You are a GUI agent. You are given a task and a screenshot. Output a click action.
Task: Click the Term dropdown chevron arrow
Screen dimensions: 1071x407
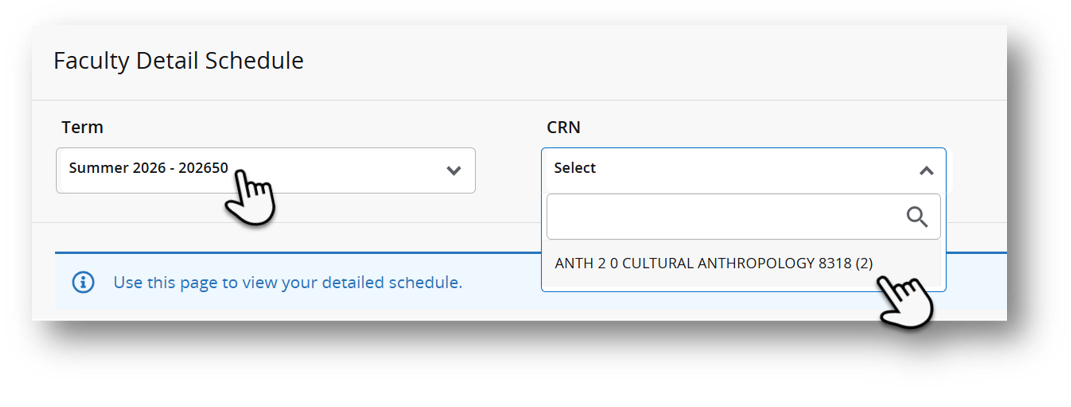pyautogui.click(x=454, y=171)
